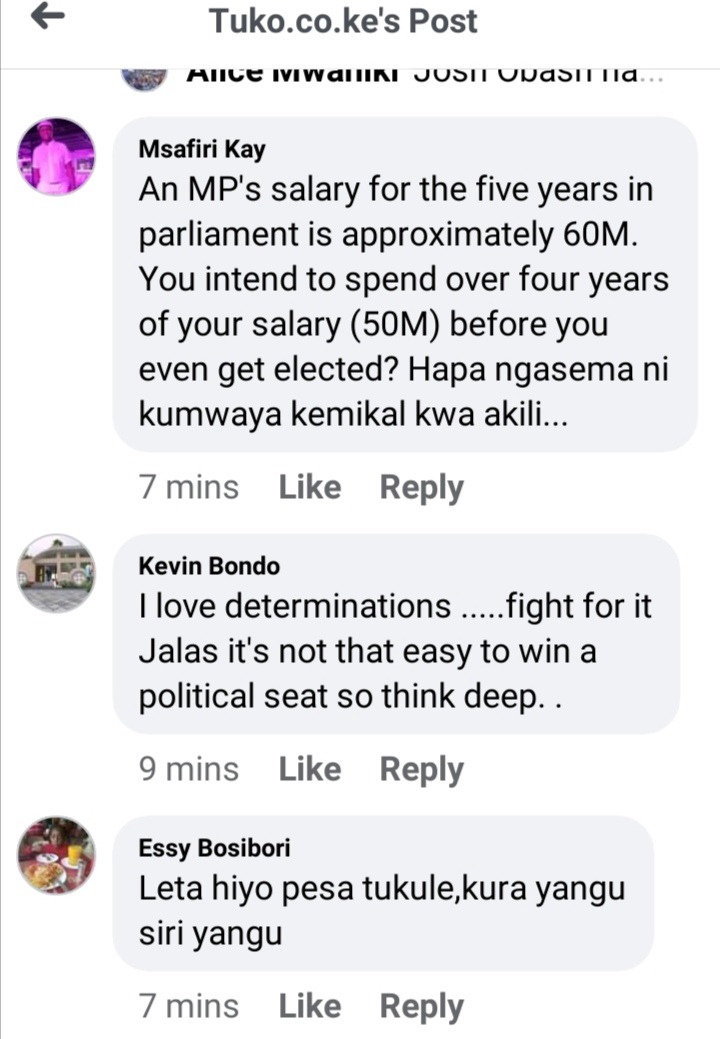Select Msafiri Kay's MP salary comment text
Viewport: 720px width, 1039px height.
pyautogui.click(x=403, y=301)
